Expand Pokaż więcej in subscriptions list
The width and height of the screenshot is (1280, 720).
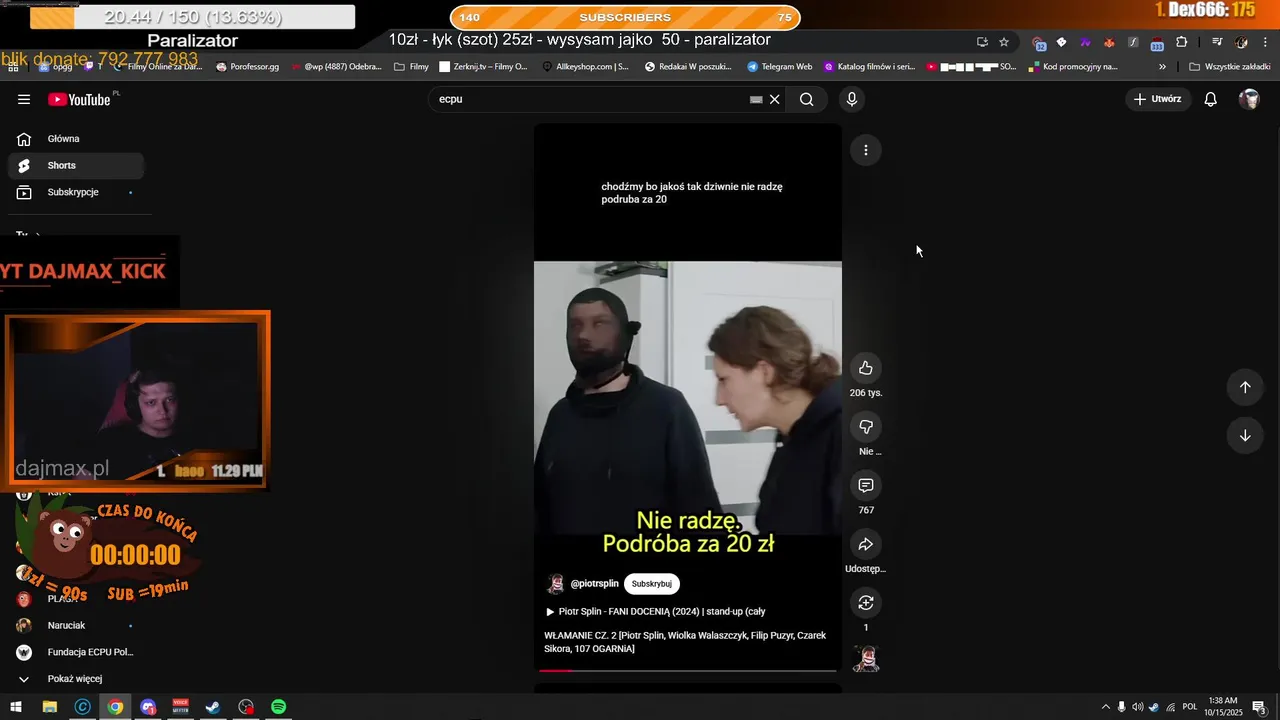[x=76, y=679]
